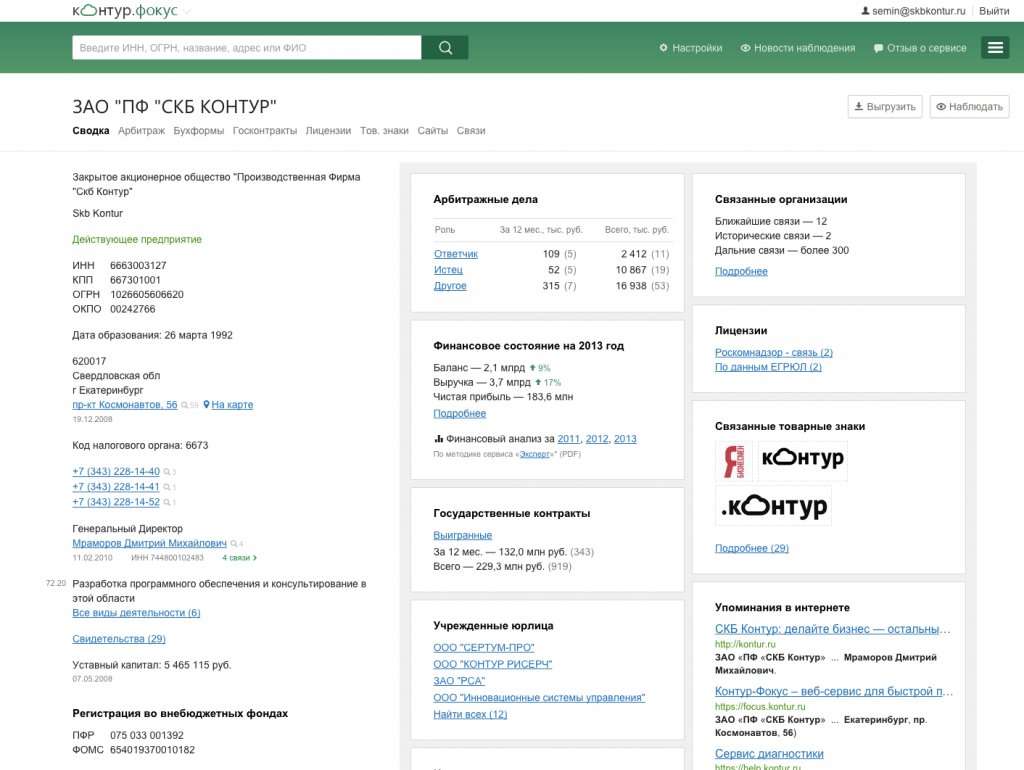Open the Госконтракты tab
Screen dimensions: 1024x770
click(264, 131)
